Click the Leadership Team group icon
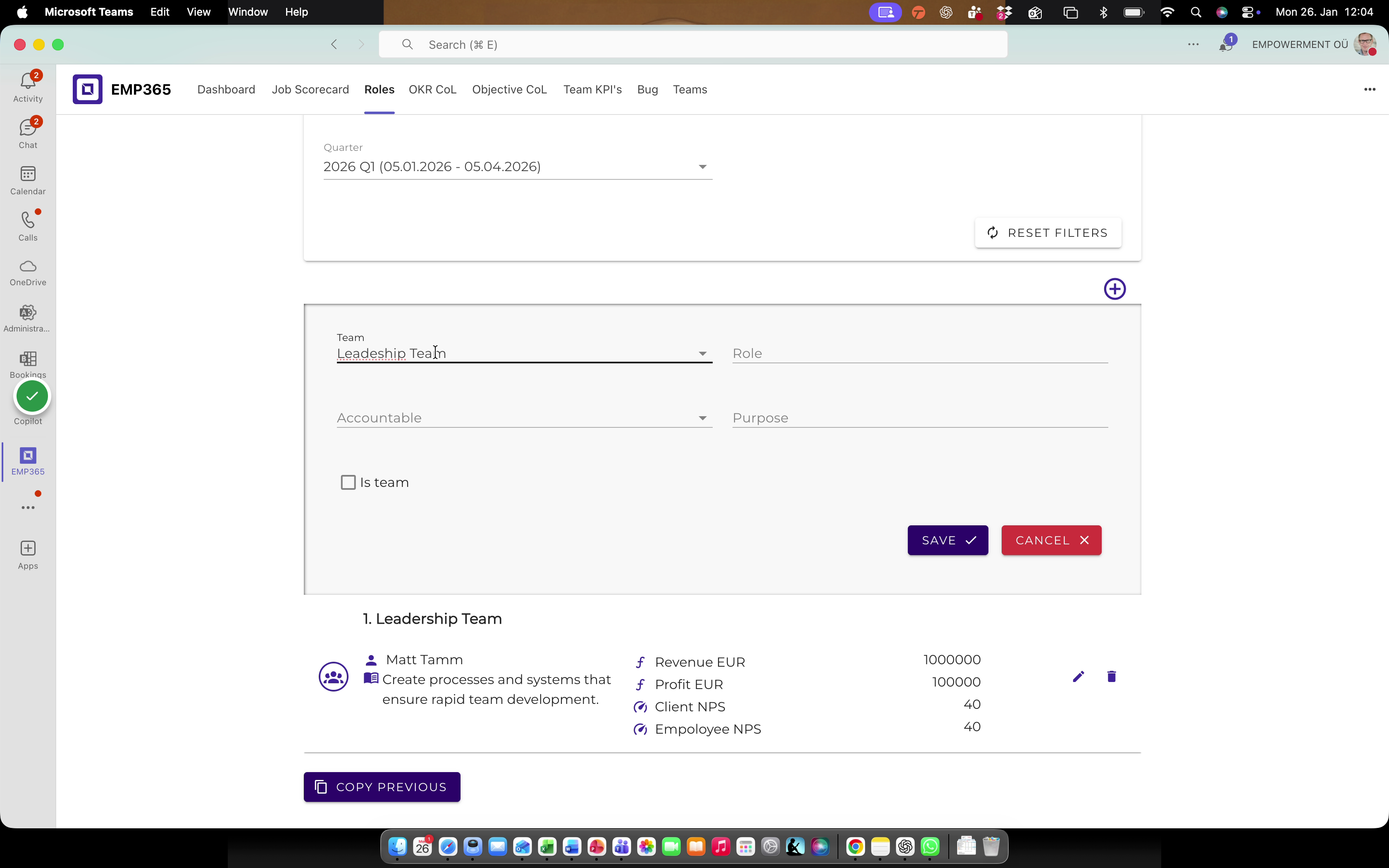 click(x=334, y=676)
